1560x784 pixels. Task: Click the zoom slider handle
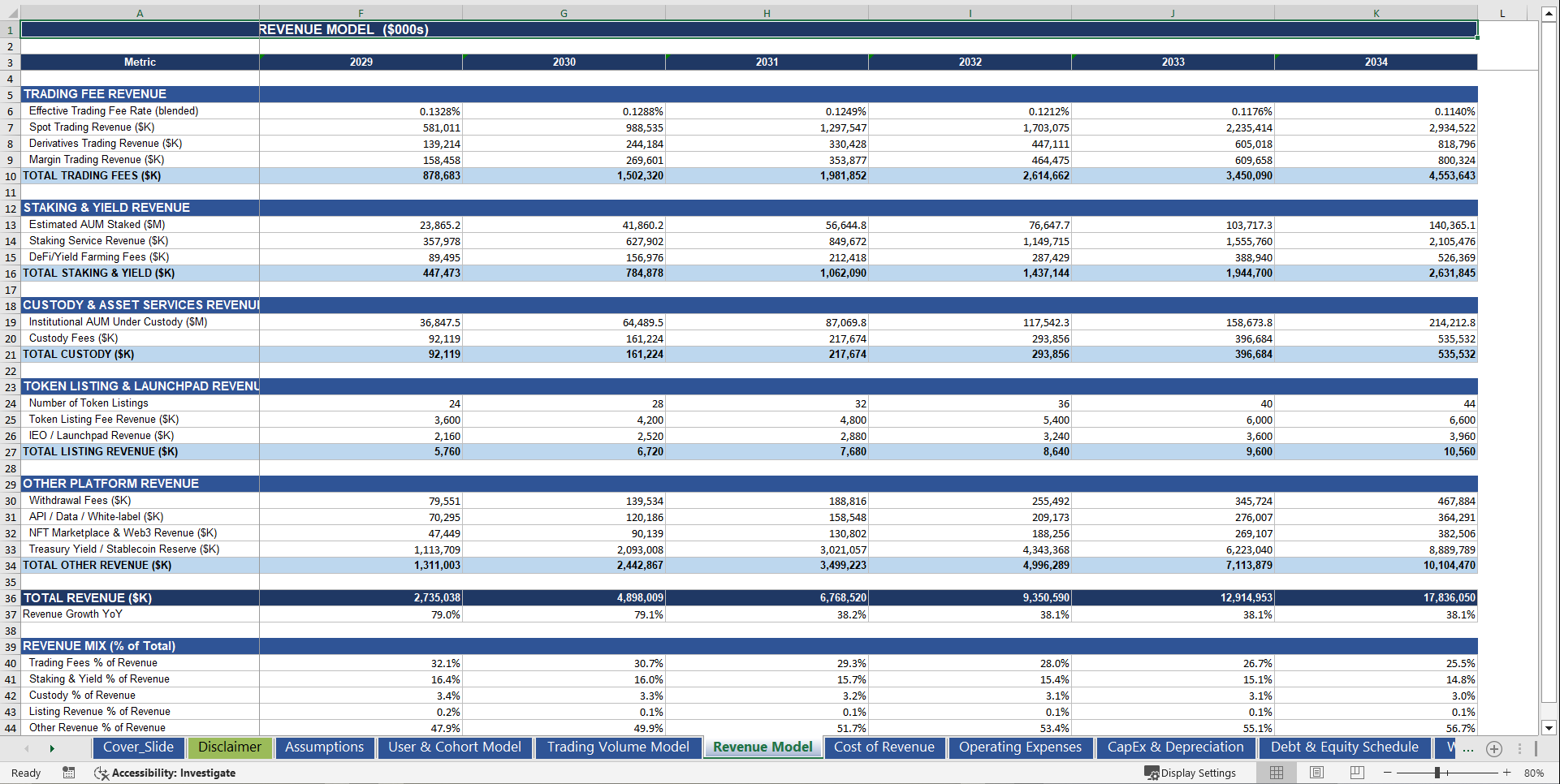tap(1437, 773)
